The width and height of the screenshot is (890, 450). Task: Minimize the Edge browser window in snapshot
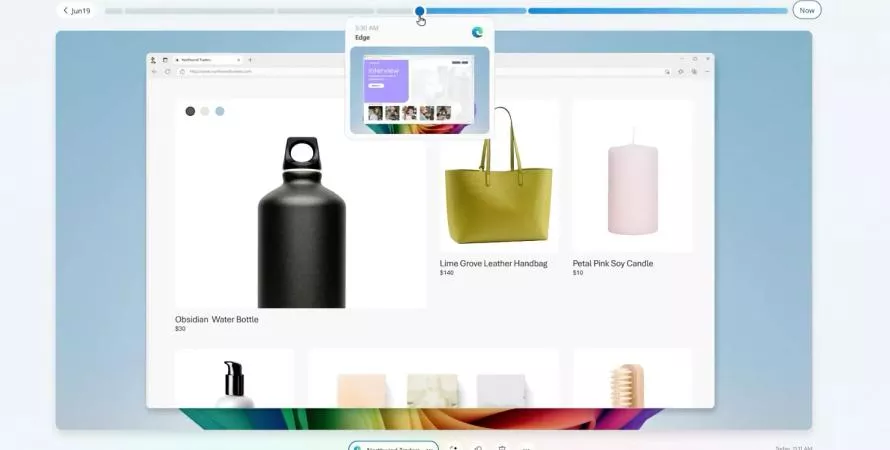click(681, 59)
